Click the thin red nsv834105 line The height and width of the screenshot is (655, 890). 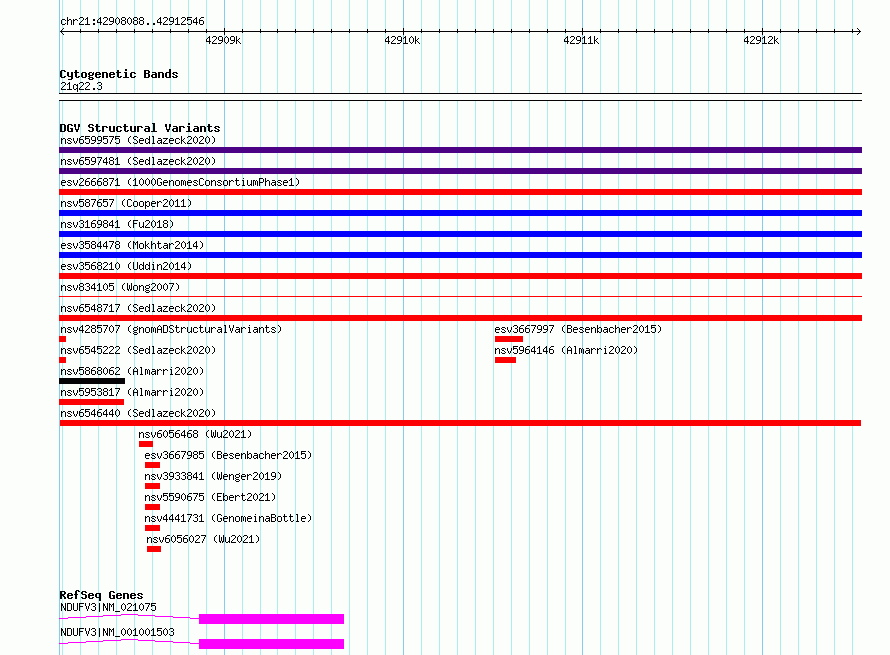460,296
